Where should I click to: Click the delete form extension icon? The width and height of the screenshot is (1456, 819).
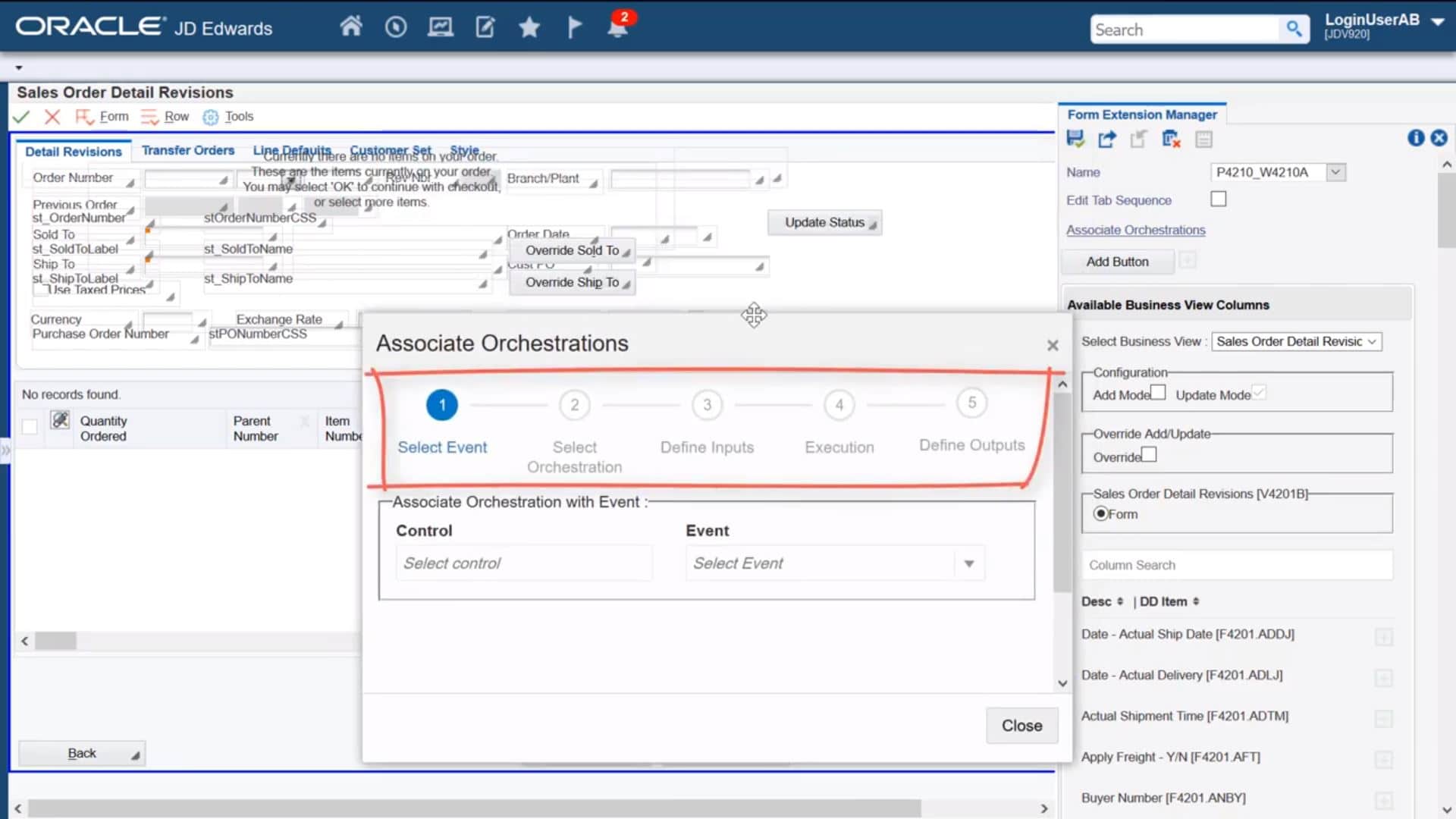tap(1170, 139)
